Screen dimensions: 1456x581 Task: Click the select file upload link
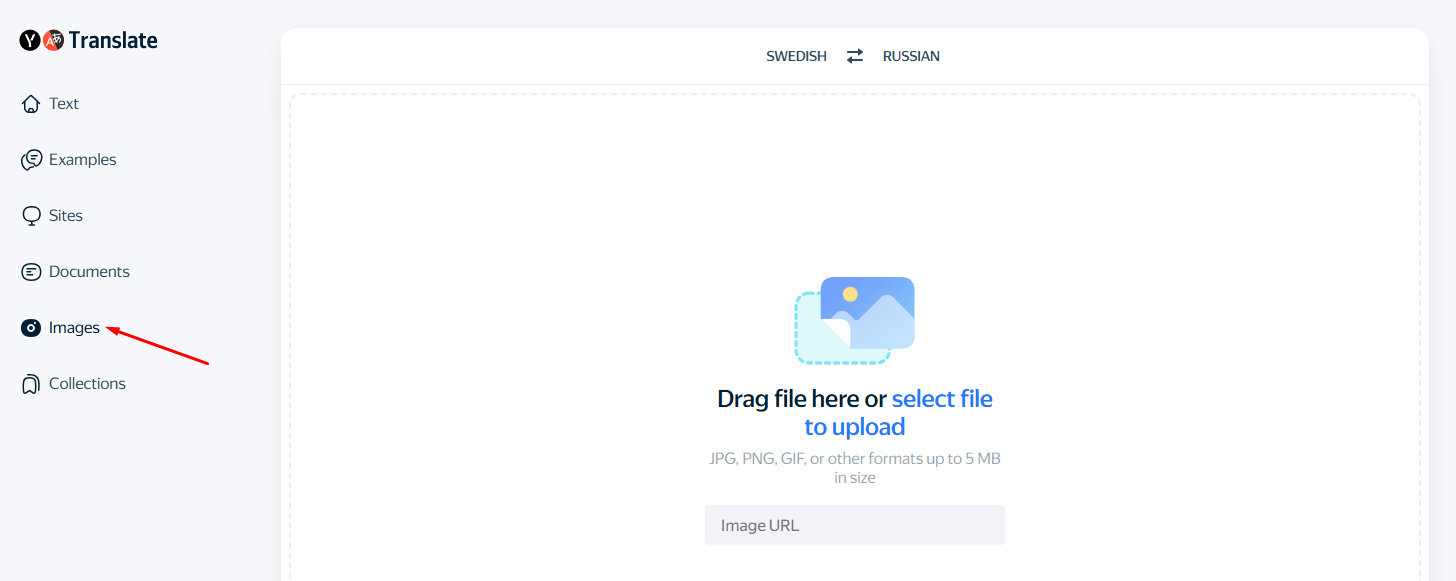point(941,398)
